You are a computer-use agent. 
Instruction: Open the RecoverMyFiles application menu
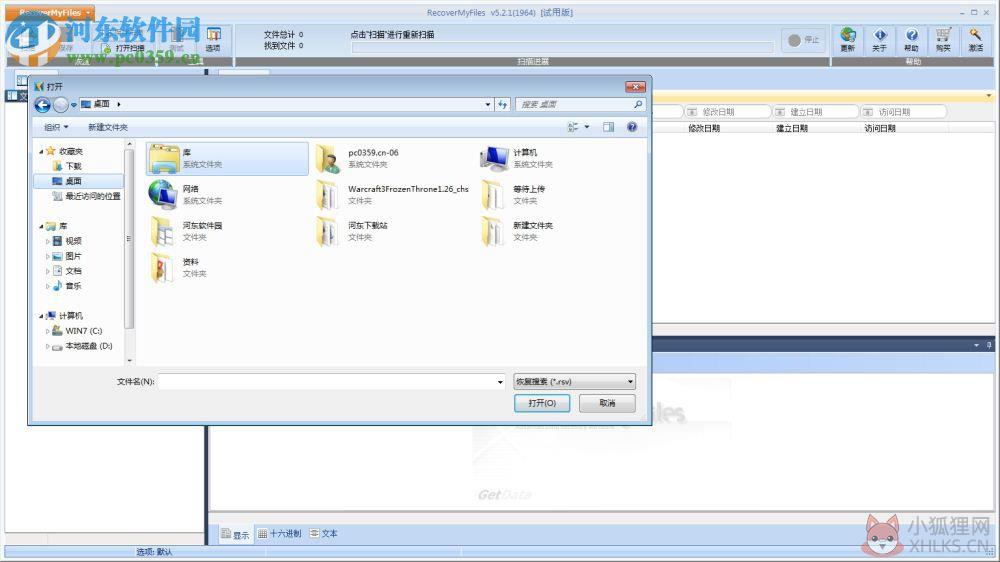52,13
